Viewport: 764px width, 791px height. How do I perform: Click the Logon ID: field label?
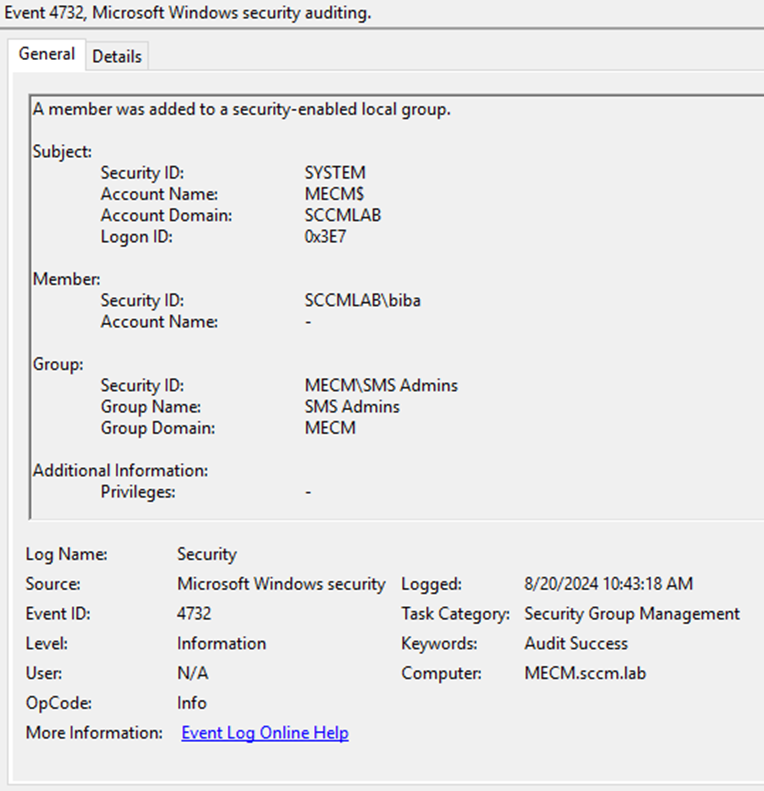136,237
